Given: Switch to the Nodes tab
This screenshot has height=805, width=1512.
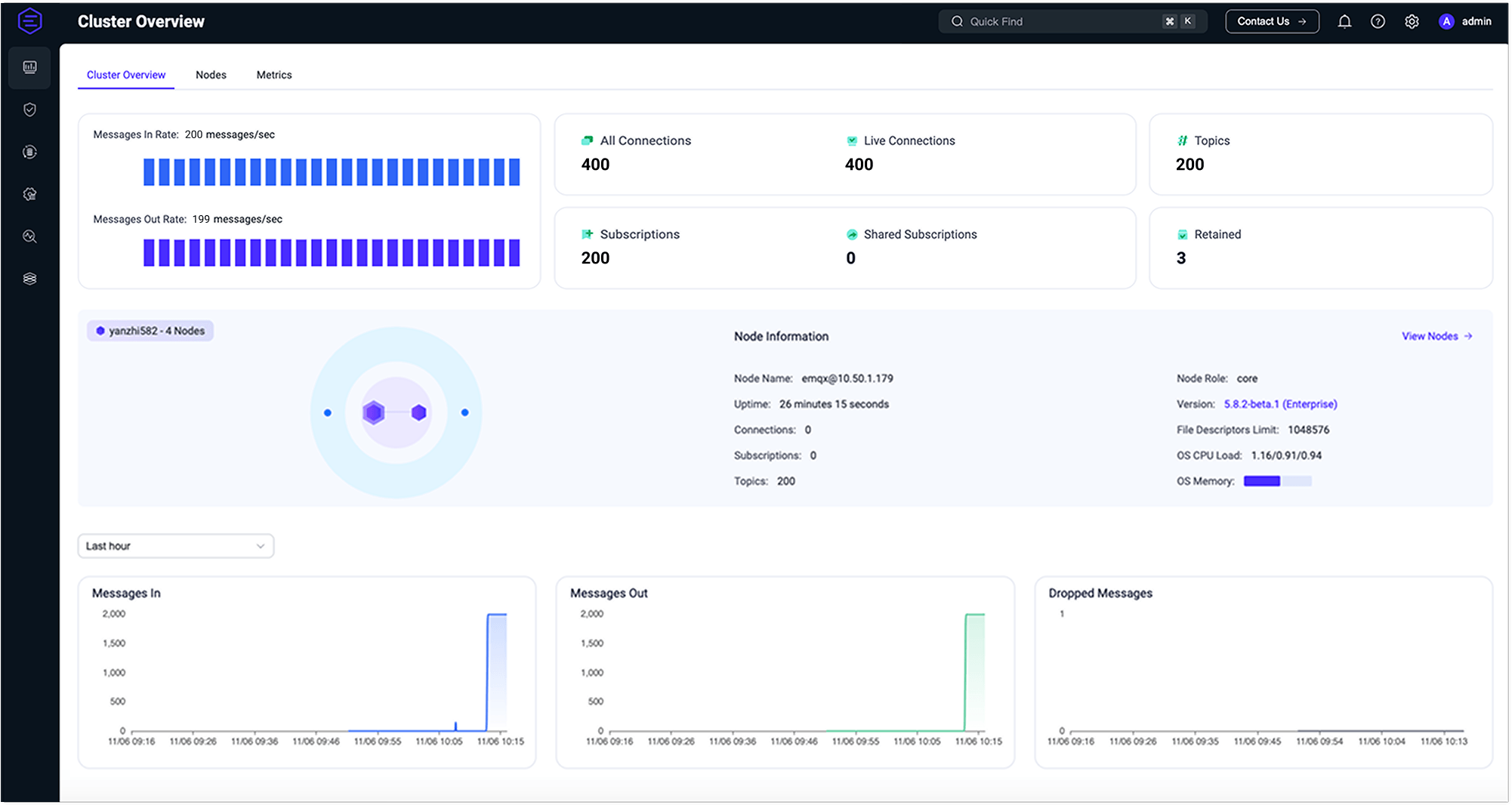Looking at the screenshot, I should coord(211,75).
